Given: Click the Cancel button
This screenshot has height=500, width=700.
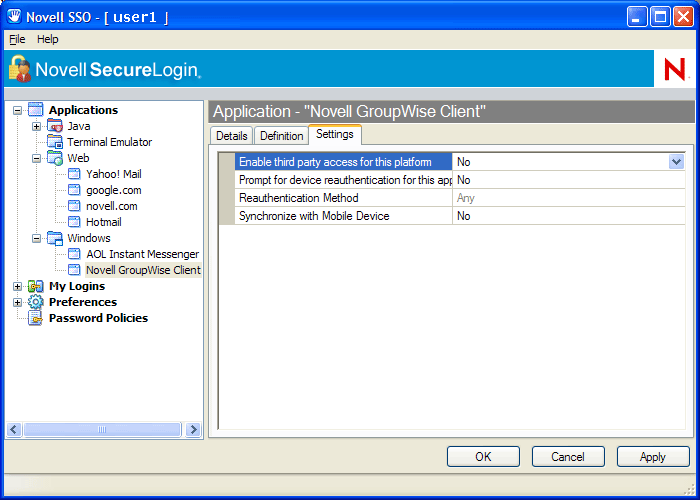Looking at the screenshot, I should click(568, 457).
